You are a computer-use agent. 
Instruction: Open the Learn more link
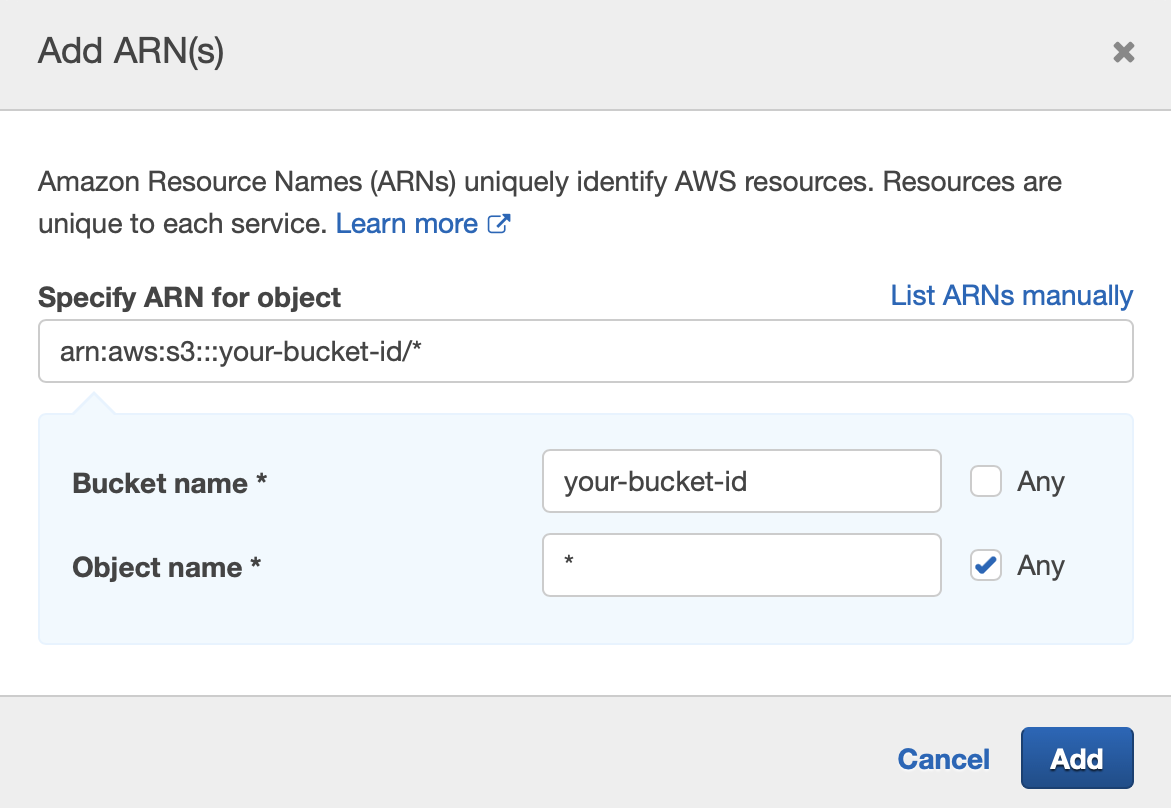pyautogui.click(x=406, y=224)
